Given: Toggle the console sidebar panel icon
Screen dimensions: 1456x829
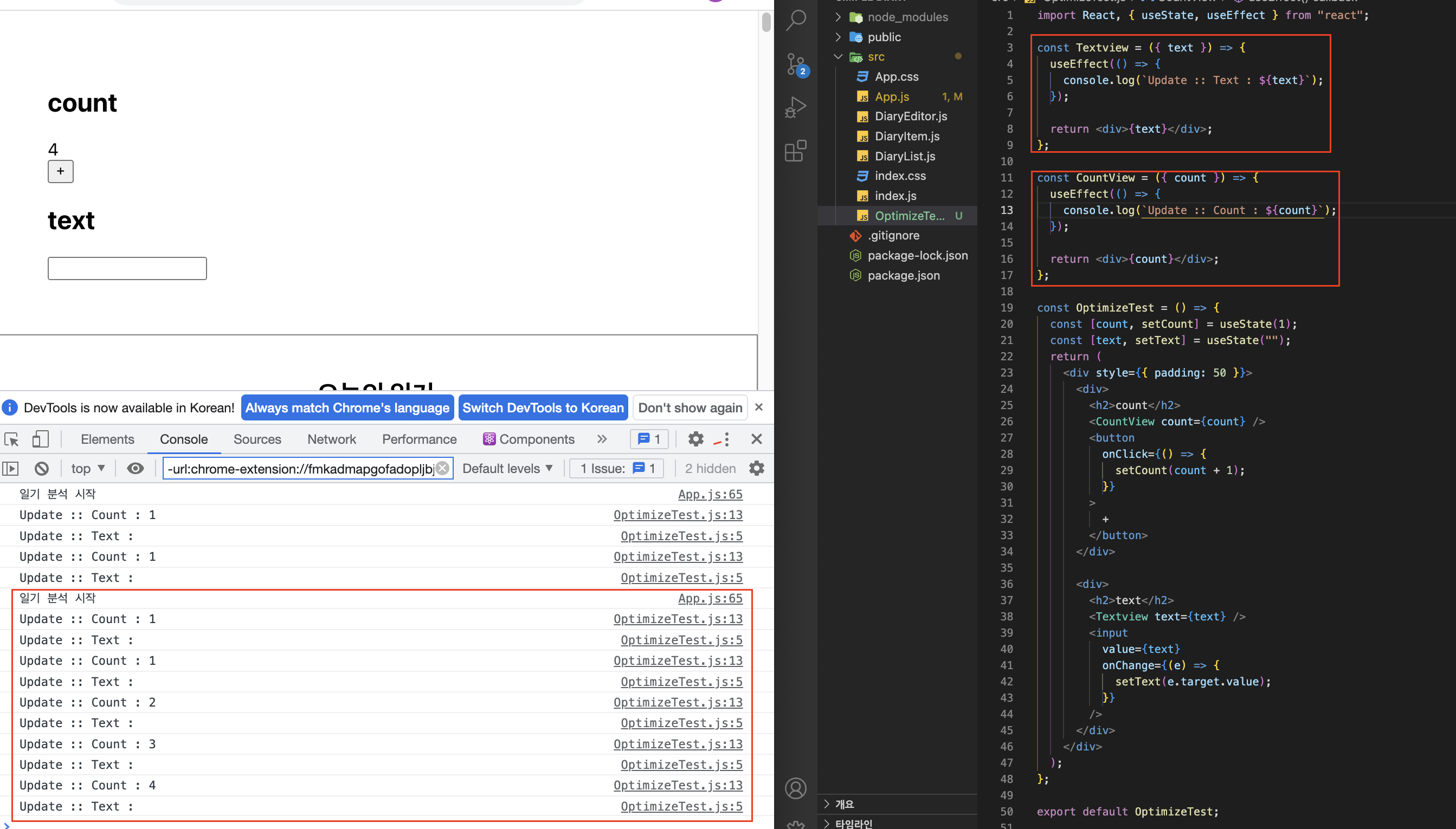Looking at the screenshot, I should 11,469.
